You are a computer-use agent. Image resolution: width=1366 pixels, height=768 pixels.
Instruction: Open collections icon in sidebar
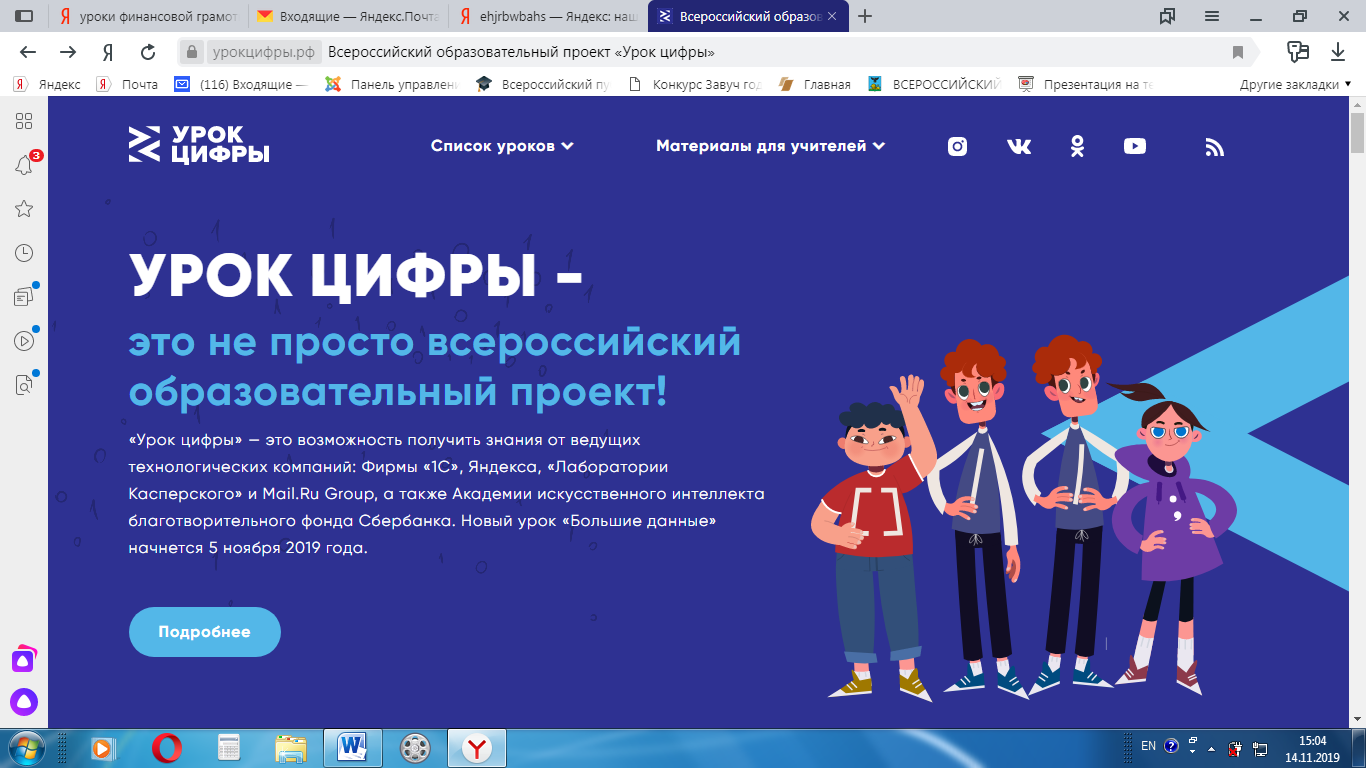click(24, 297)
